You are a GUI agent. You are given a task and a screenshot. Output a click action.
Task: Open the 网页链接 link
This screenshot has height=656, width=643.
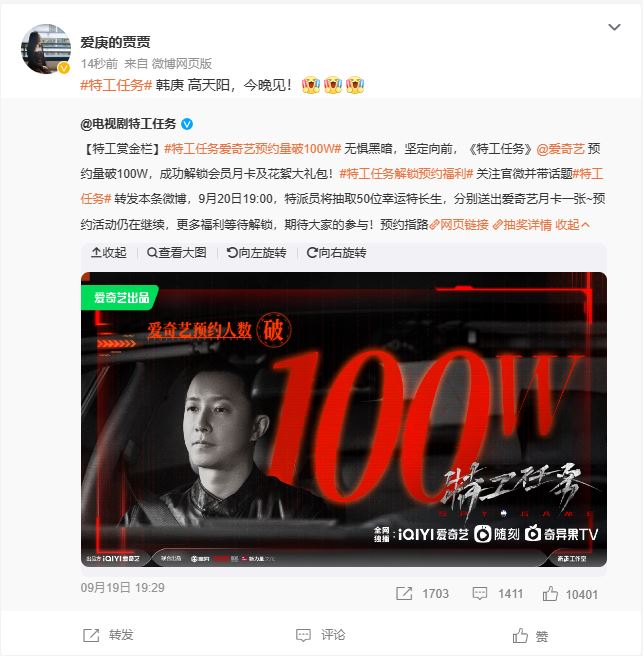point(459,225)
